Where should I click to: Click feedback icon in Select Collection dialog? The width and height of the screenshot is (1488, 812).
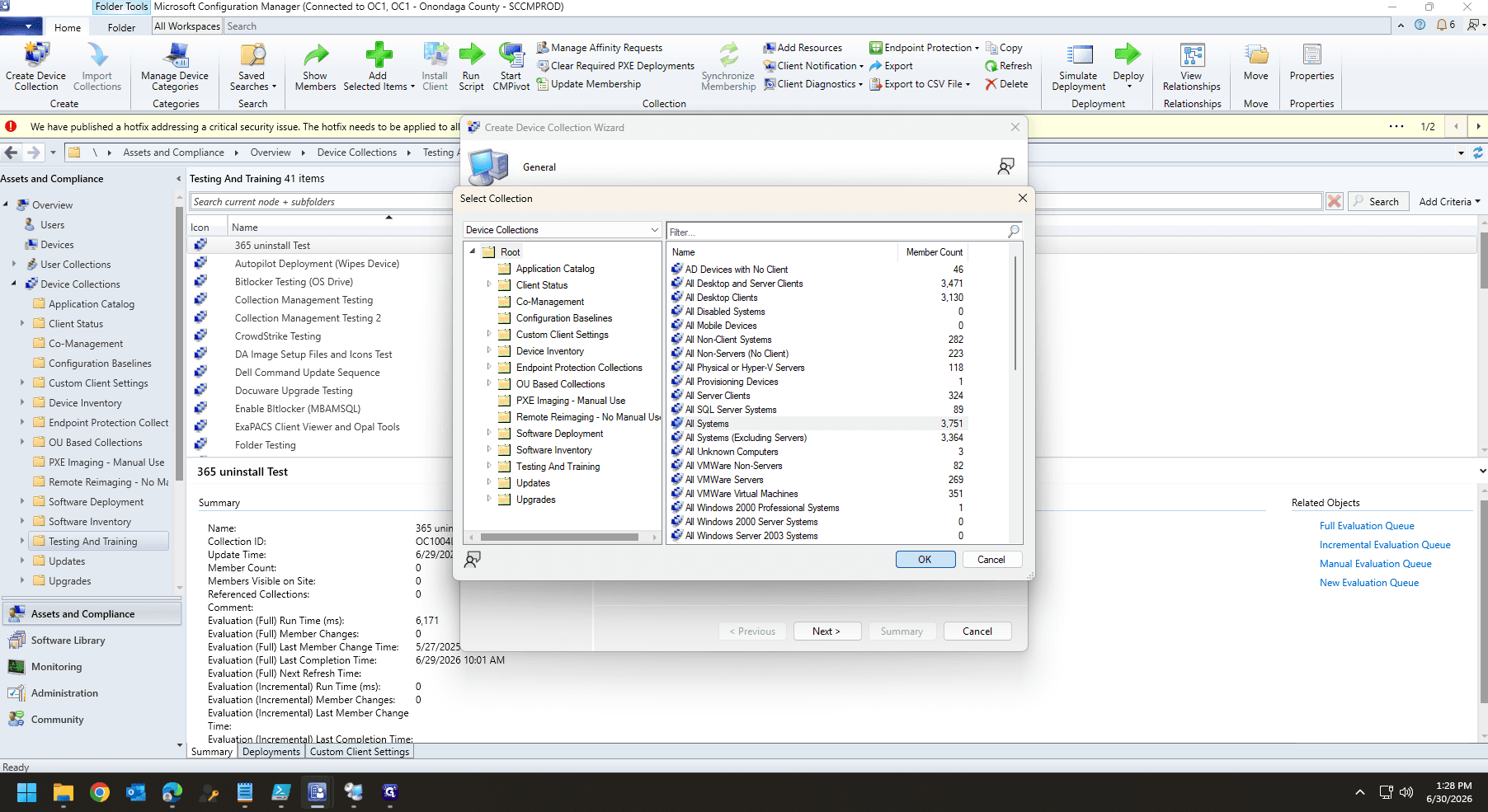point(473,560)
